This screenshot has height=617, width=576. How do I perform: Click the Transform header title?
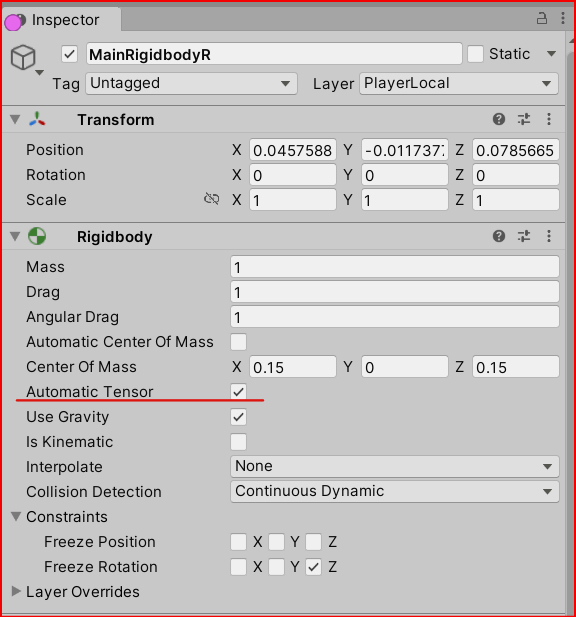click(x=116, y=120)
